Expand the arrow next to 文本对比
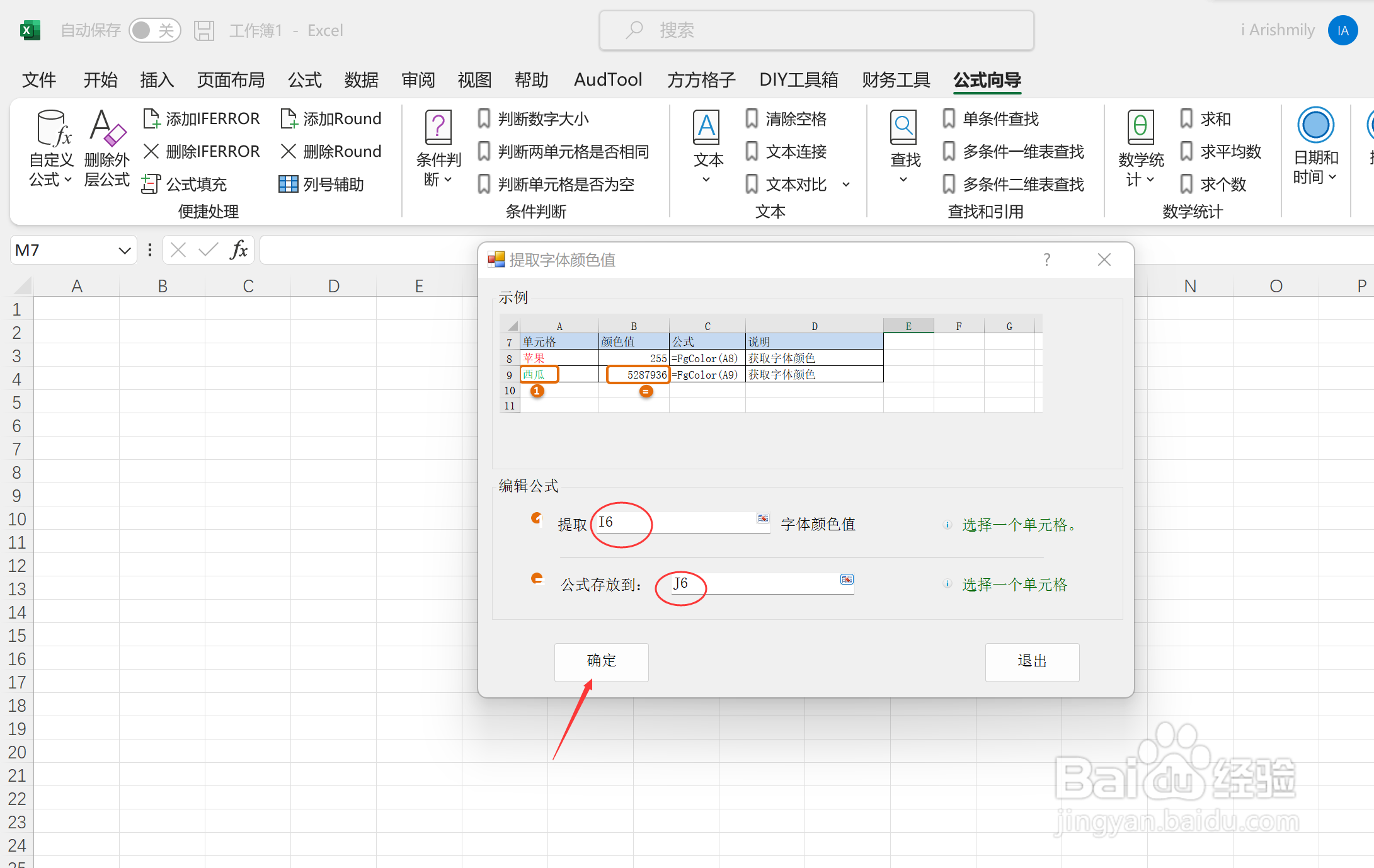The height and width of the screenshot is (868, 1374). tap(846, 185)
